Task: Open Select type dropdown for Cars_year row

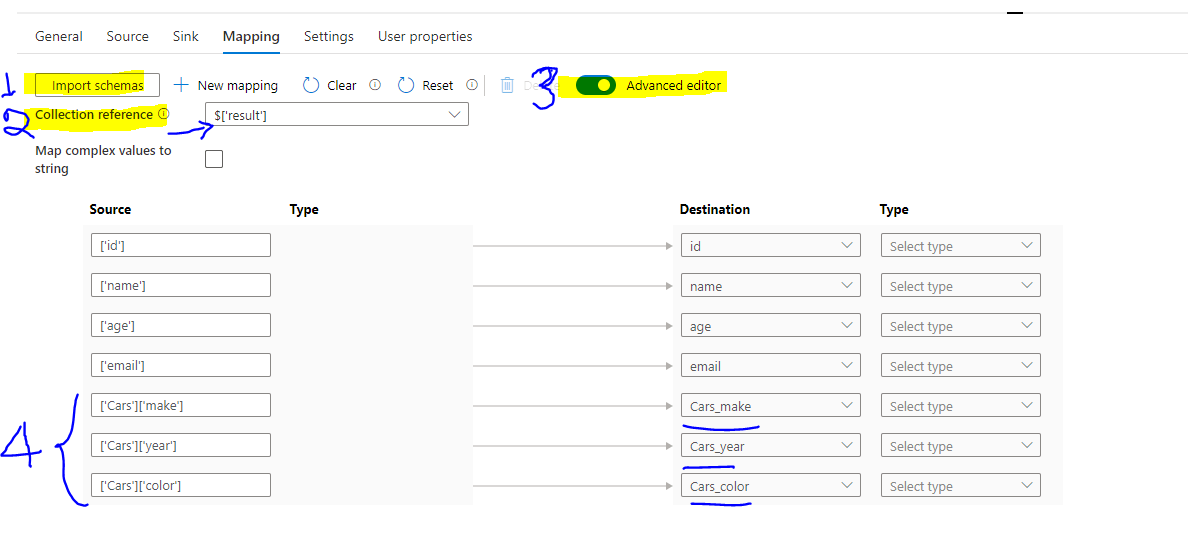Action: tap(960, 446)
